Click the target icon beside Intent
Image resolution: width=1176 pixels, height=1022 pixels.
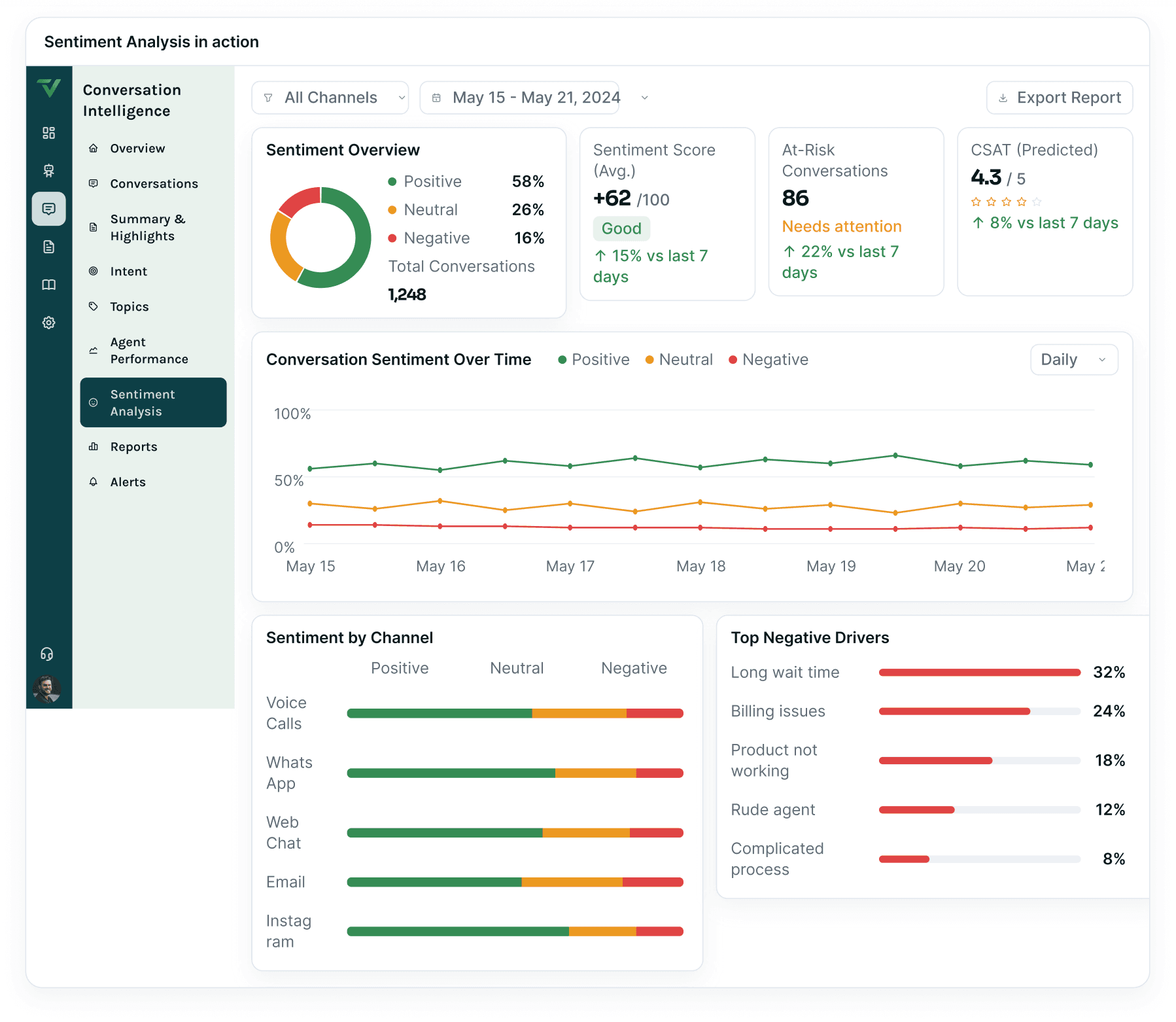[x=94, y=272]
